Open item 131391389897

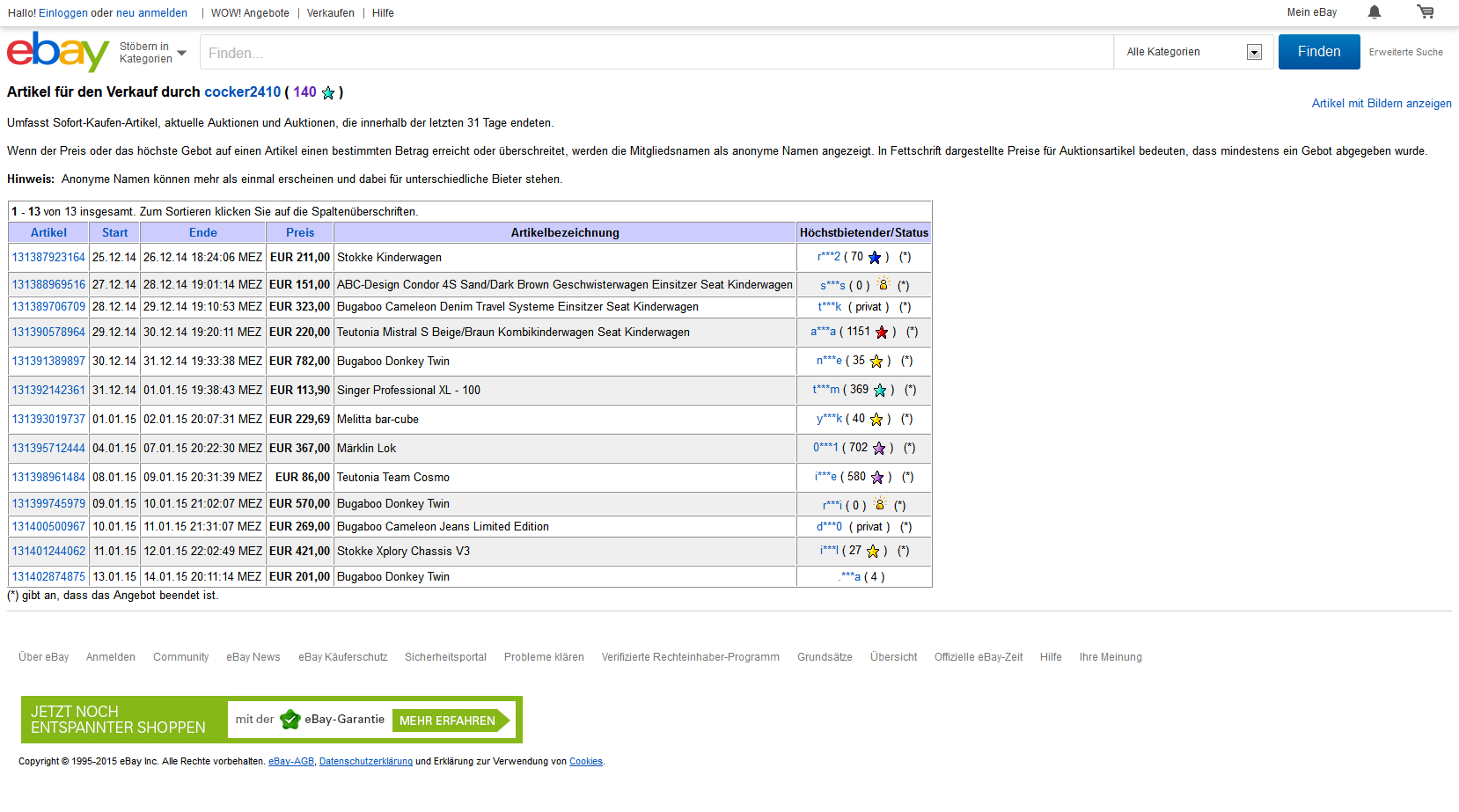[48, 362]
